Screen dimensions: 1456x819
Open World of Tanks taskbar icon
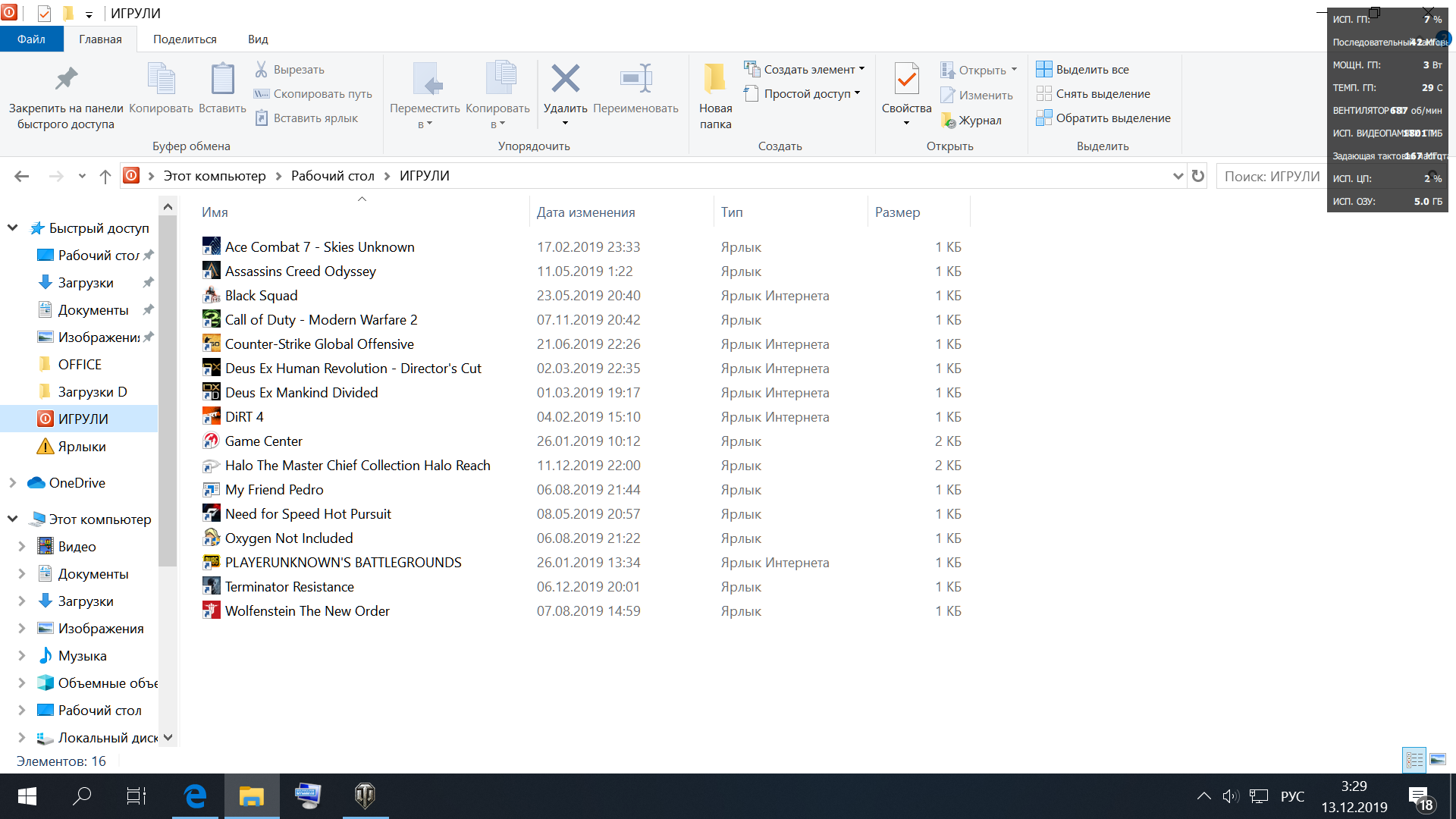[x=365, y=795]
